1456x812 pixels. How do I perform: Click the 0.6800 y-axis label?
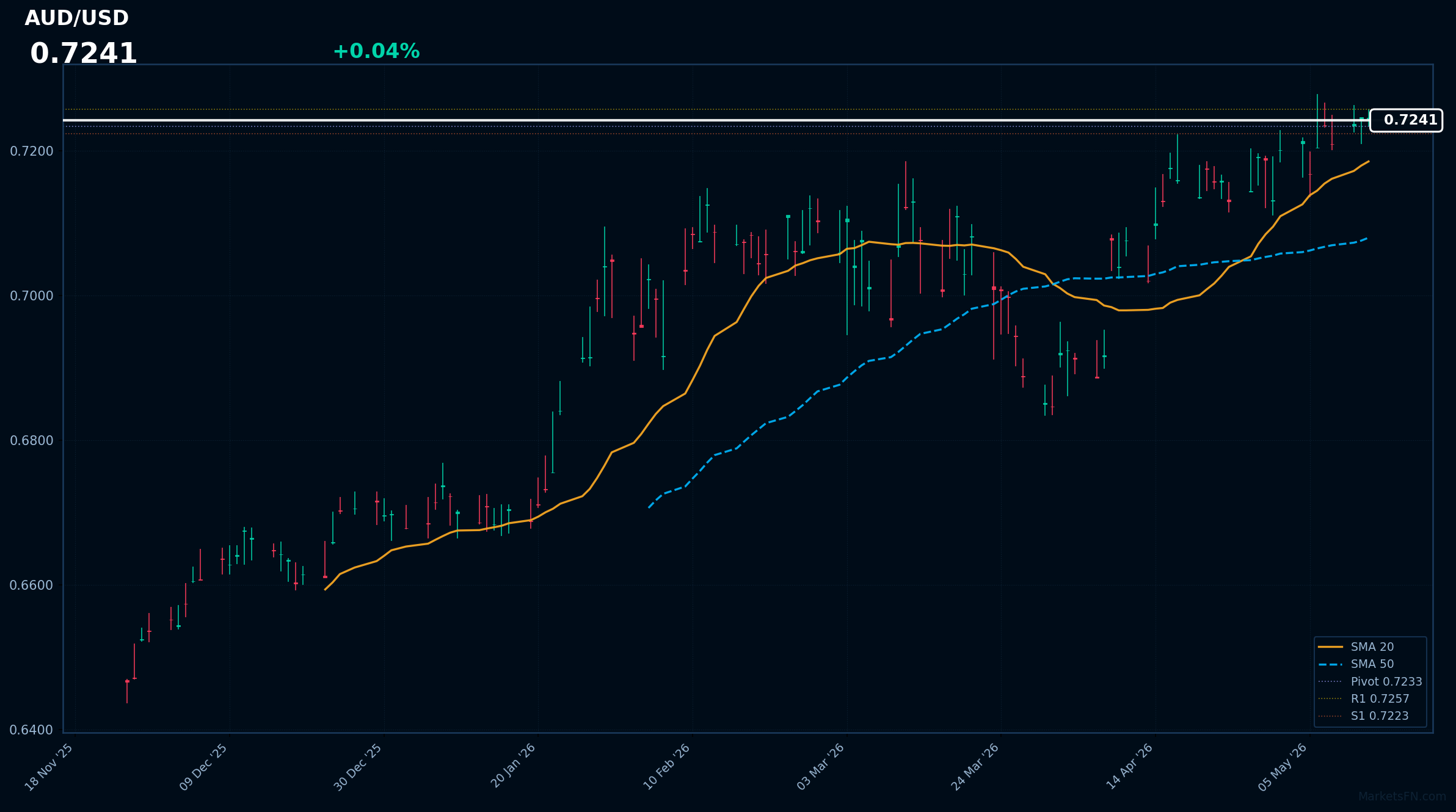(x=32, y=440)
